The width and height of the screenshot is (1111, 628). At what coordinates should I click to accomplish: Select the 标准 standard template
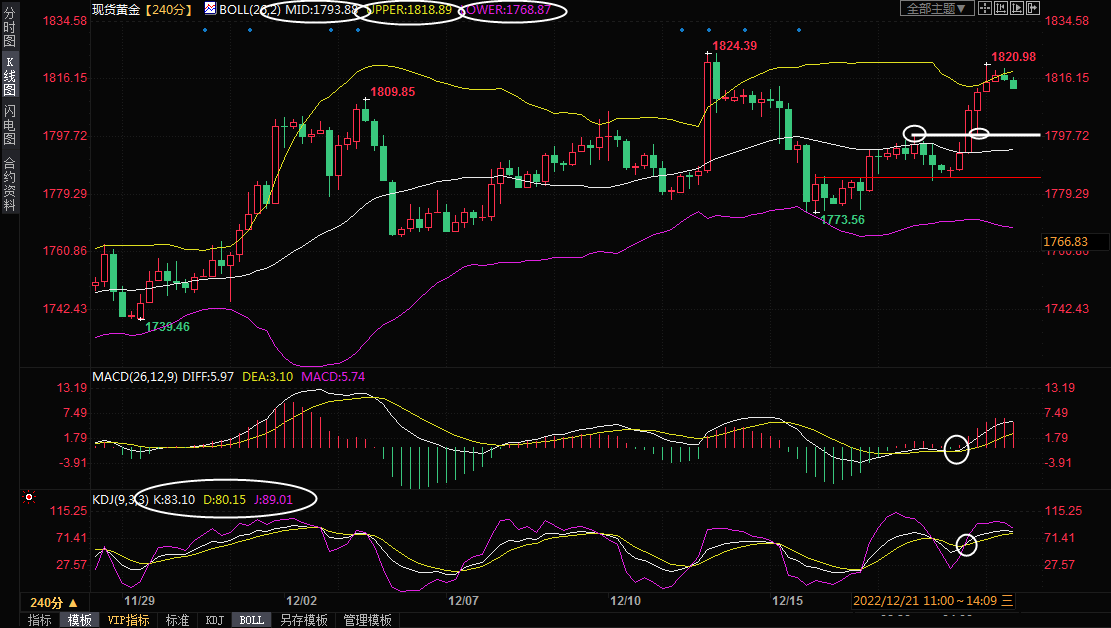pos(177,620)
